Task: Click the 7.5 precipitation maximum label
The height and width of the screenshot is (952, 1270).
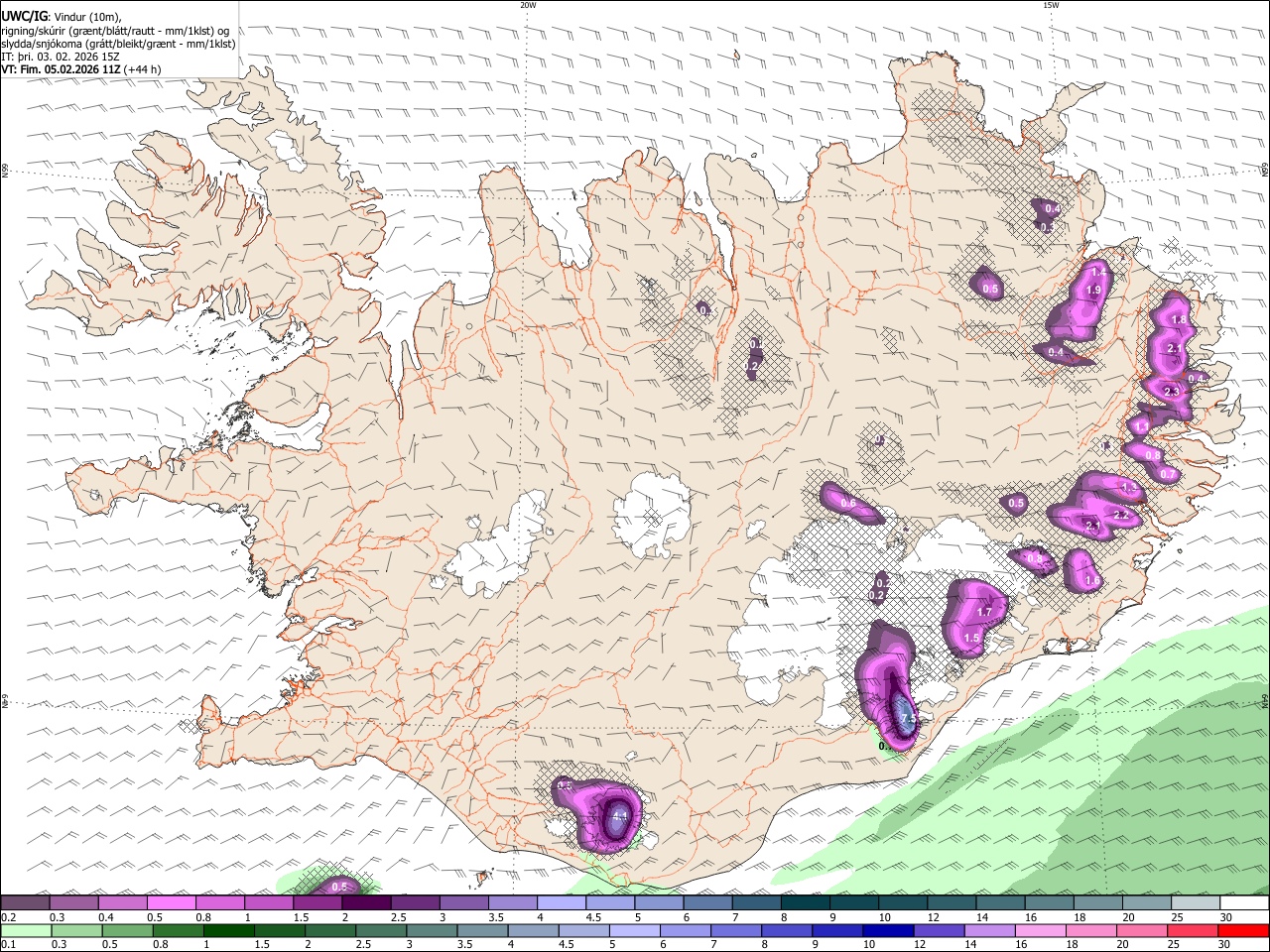Action: [909, 719]
